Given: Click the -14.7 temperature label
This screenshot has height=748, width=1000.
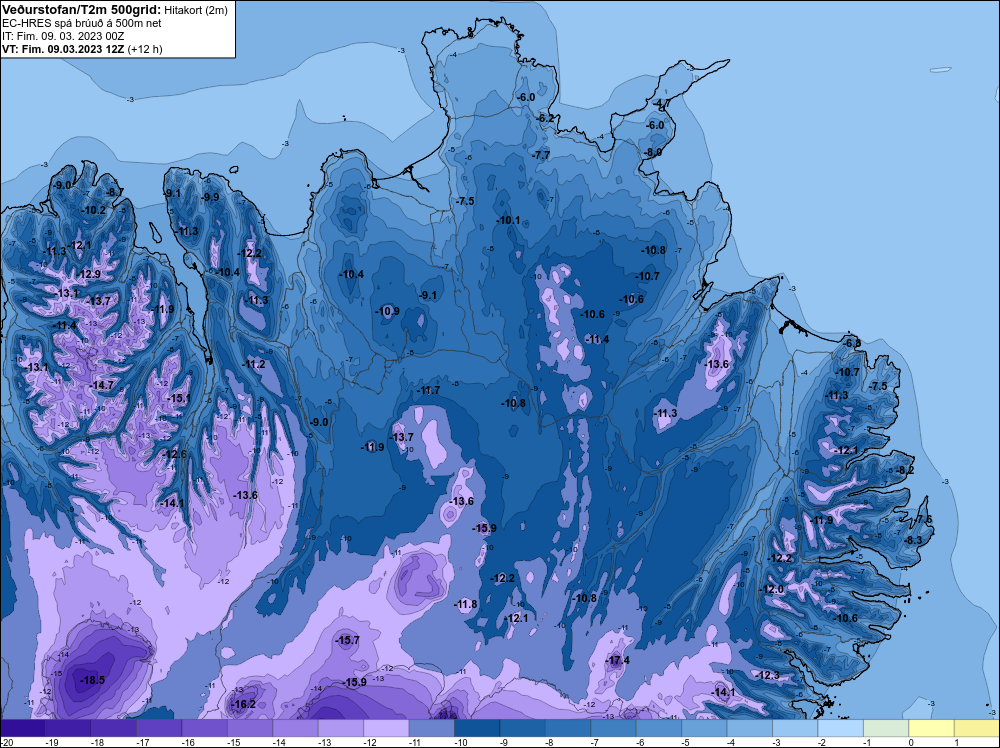Looking at the screenshot, I should tap(101, 385).
